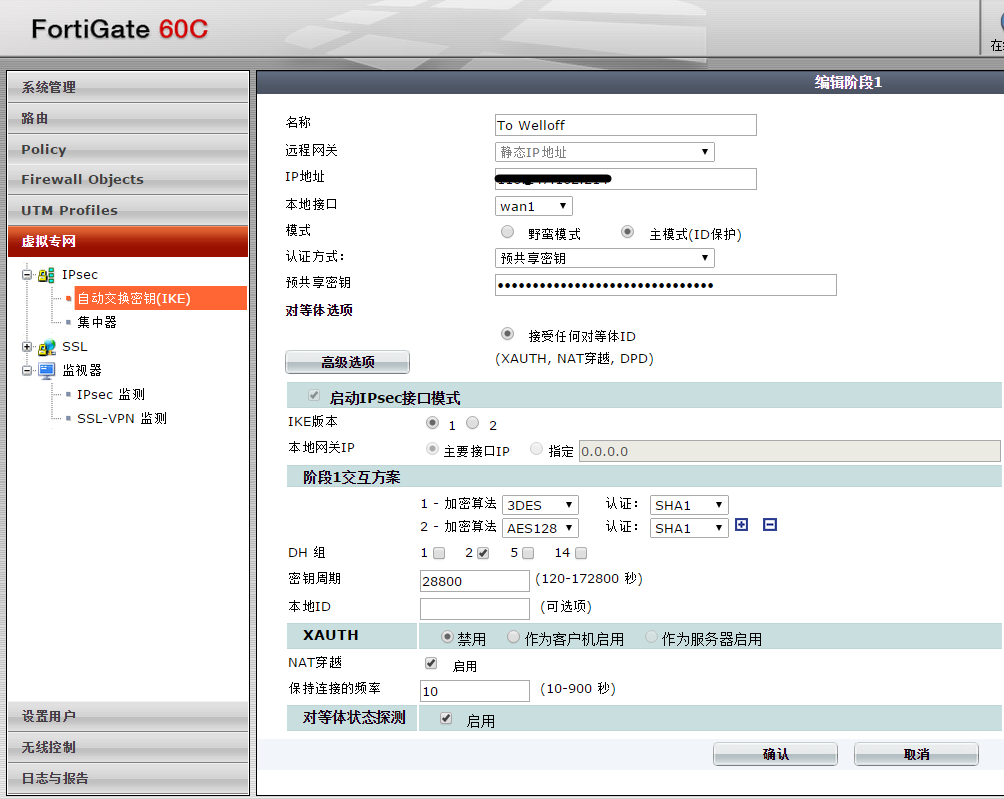Check DH group 5 checkbox

(528, 553)
